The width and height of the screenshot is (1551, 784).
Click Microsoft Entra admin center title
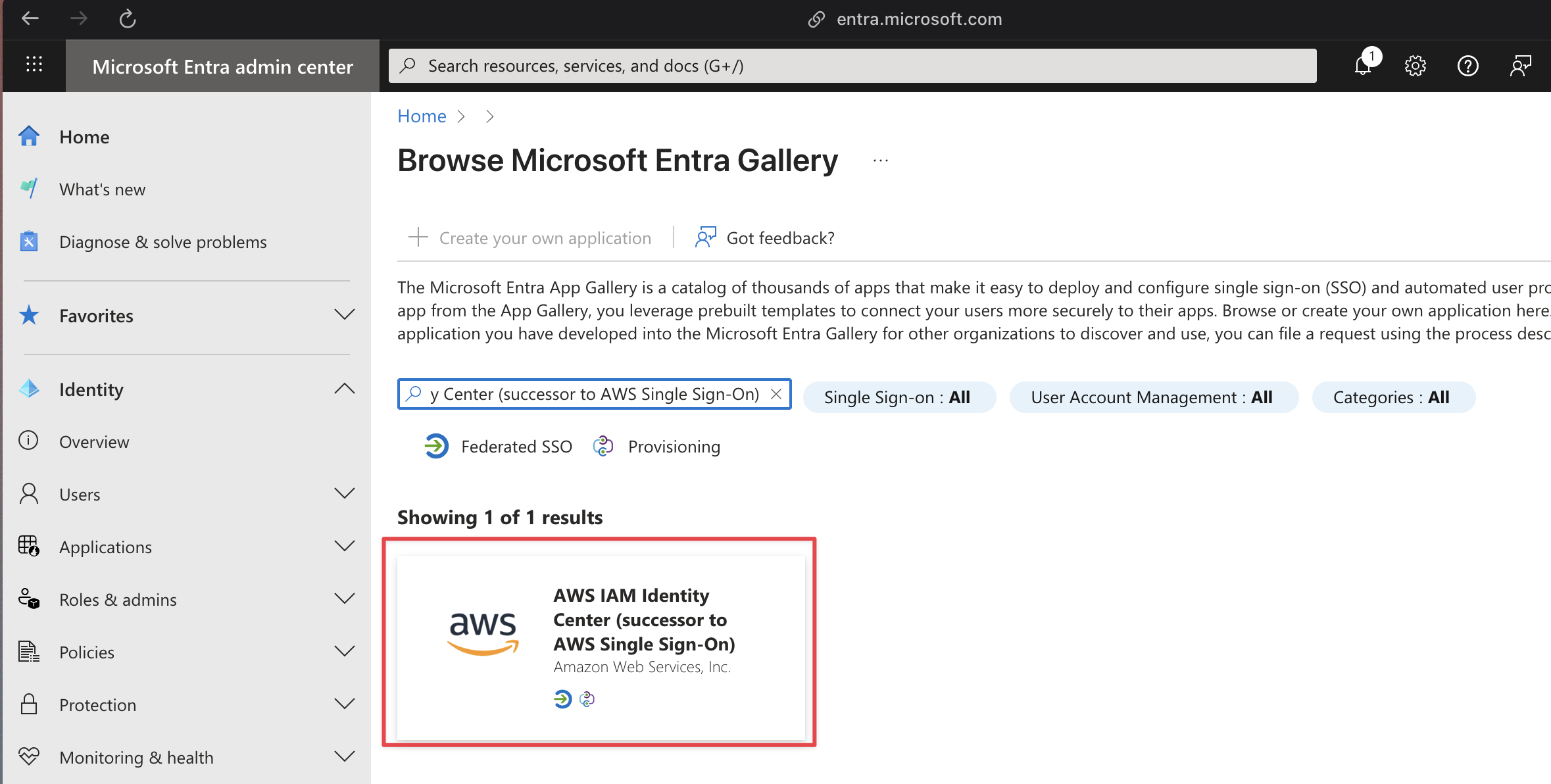(x=222, y=66)
